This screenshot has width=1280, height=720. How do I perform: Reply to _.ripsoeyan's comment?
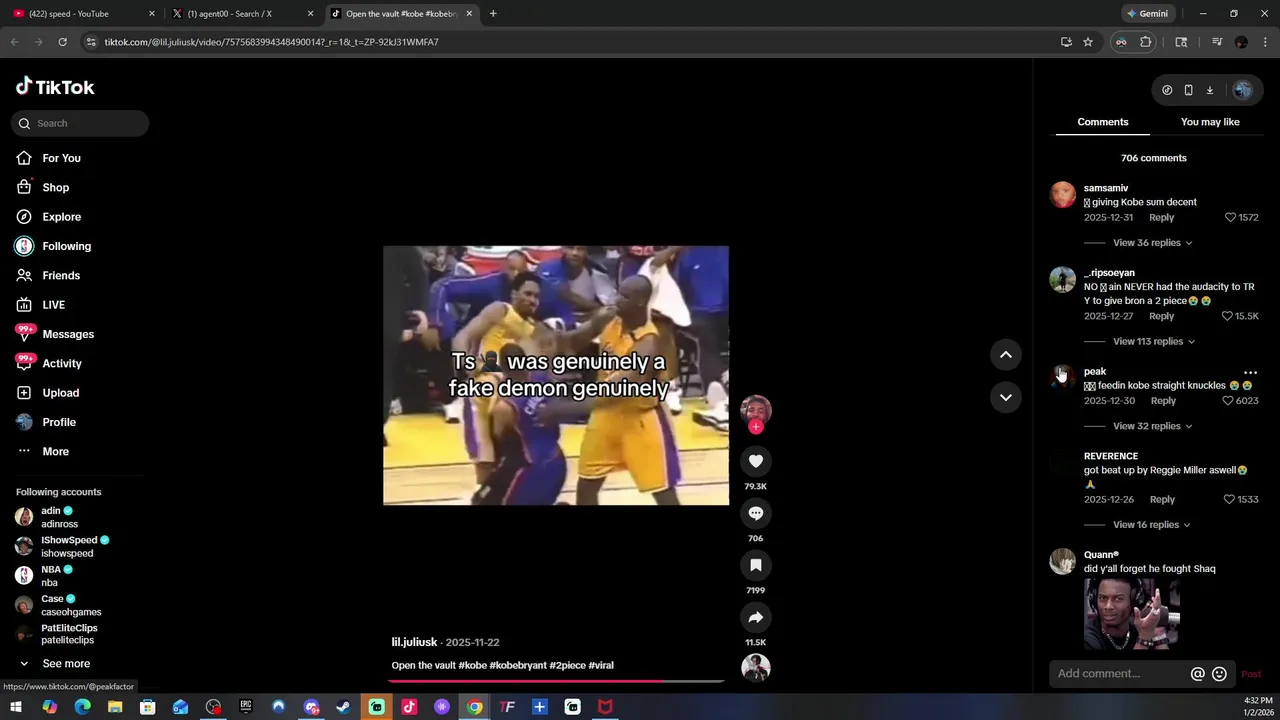(1161, 316)
